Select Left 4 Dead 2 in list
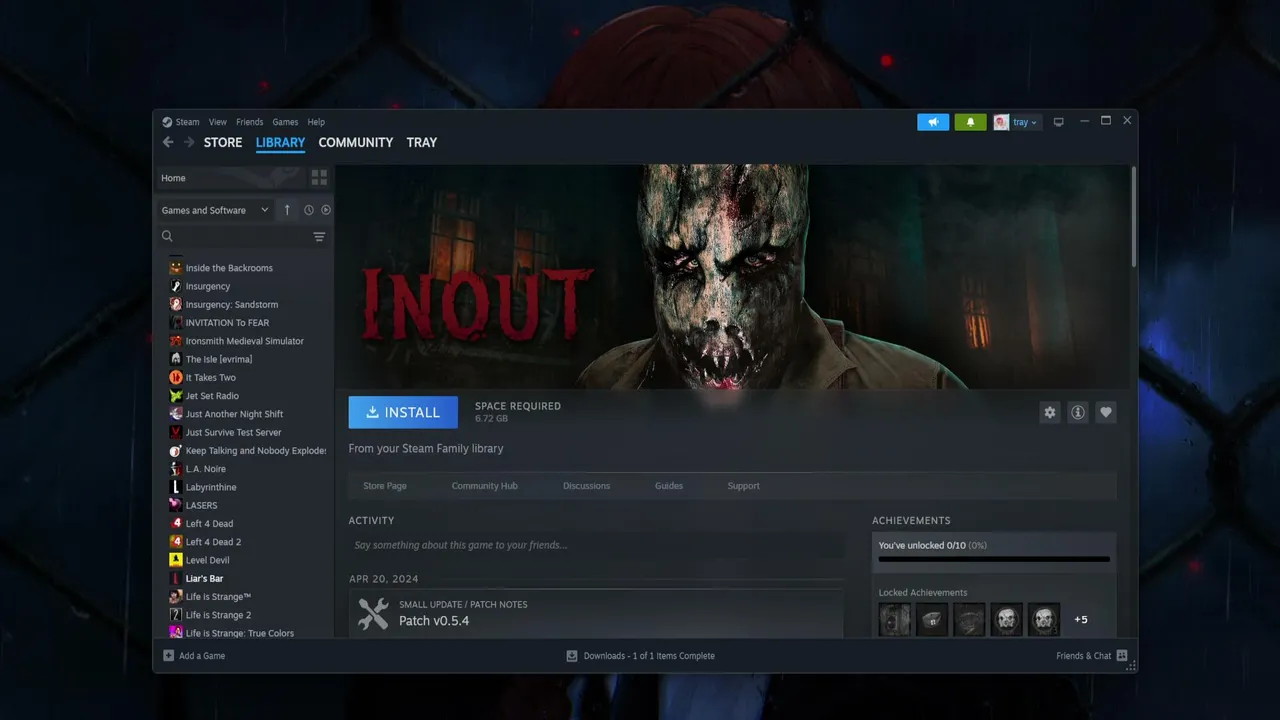Viewport: 1280px width, 720px height. (x=213, y=542)
